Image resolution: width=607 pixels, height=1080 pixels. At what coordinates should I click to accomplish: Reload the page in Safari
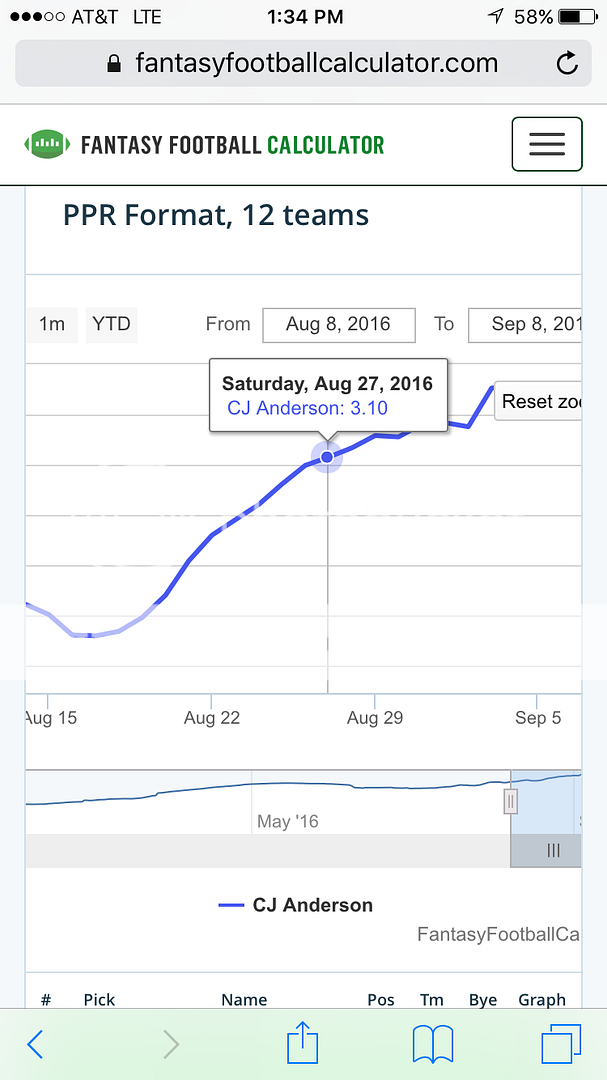[566, 65]
